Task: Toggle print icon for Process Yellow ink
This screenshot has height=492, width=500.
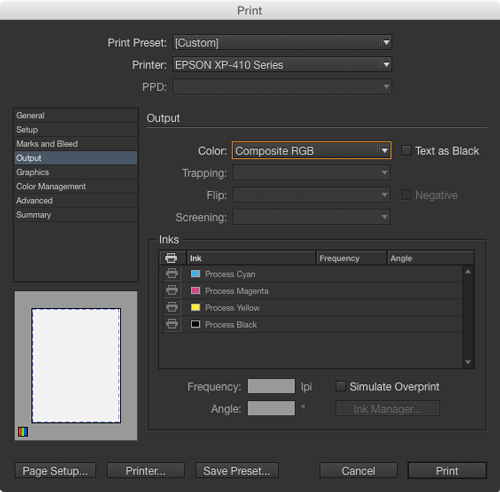Action: pyautogui.click(x=172, y=307)
